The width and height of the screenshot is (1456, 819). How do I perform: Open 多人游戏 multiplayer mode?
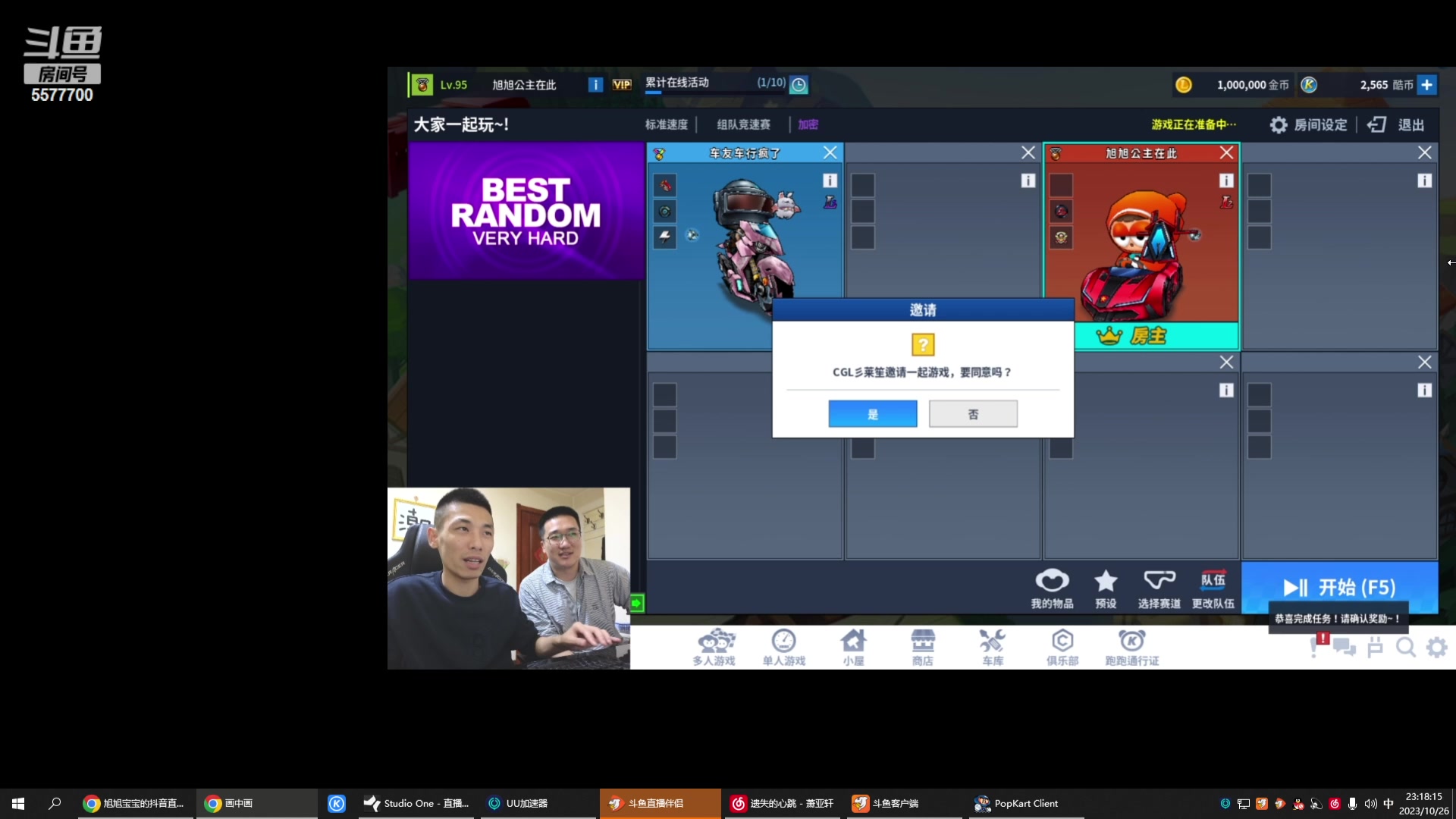click(x=714, y=648)
